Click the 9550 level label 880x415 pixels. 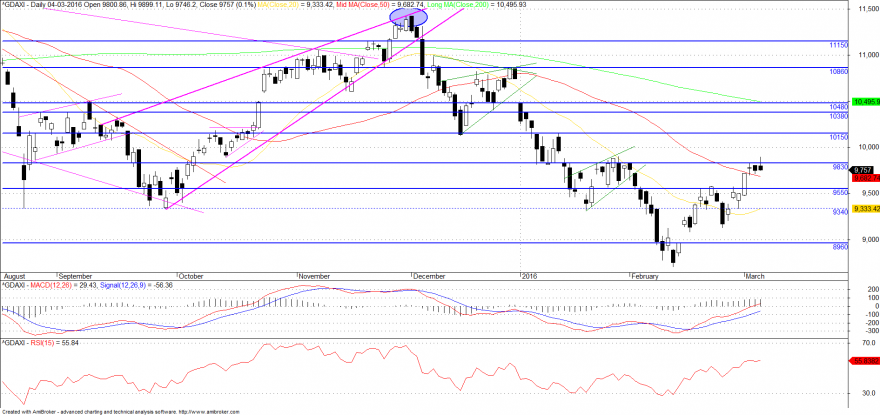pyautogui.click(x=840, y=193)
